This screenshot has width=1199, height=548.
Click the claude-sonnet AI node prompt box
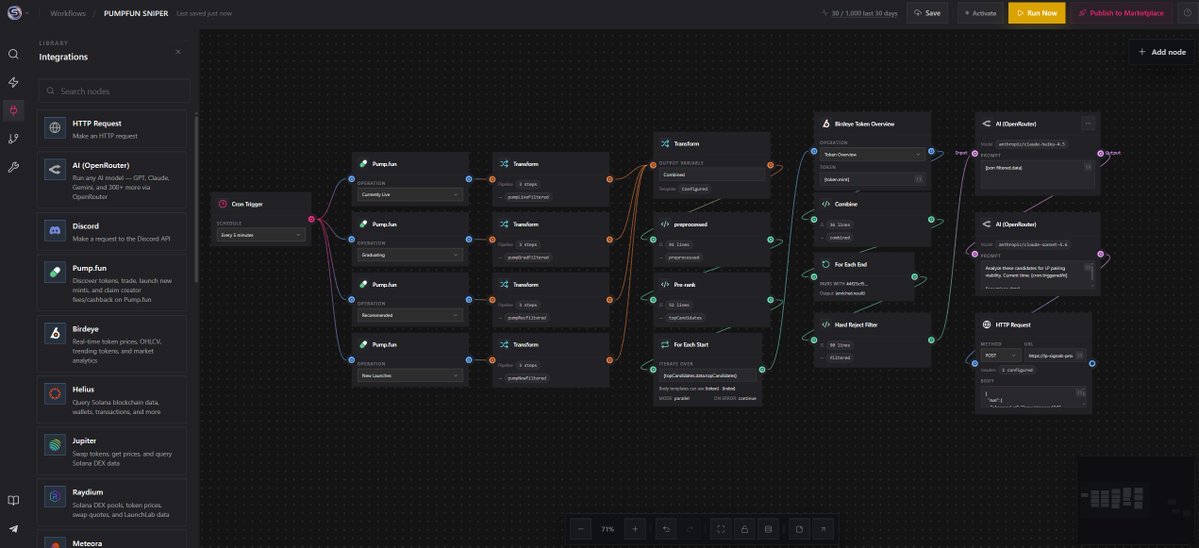[1038, 276]
